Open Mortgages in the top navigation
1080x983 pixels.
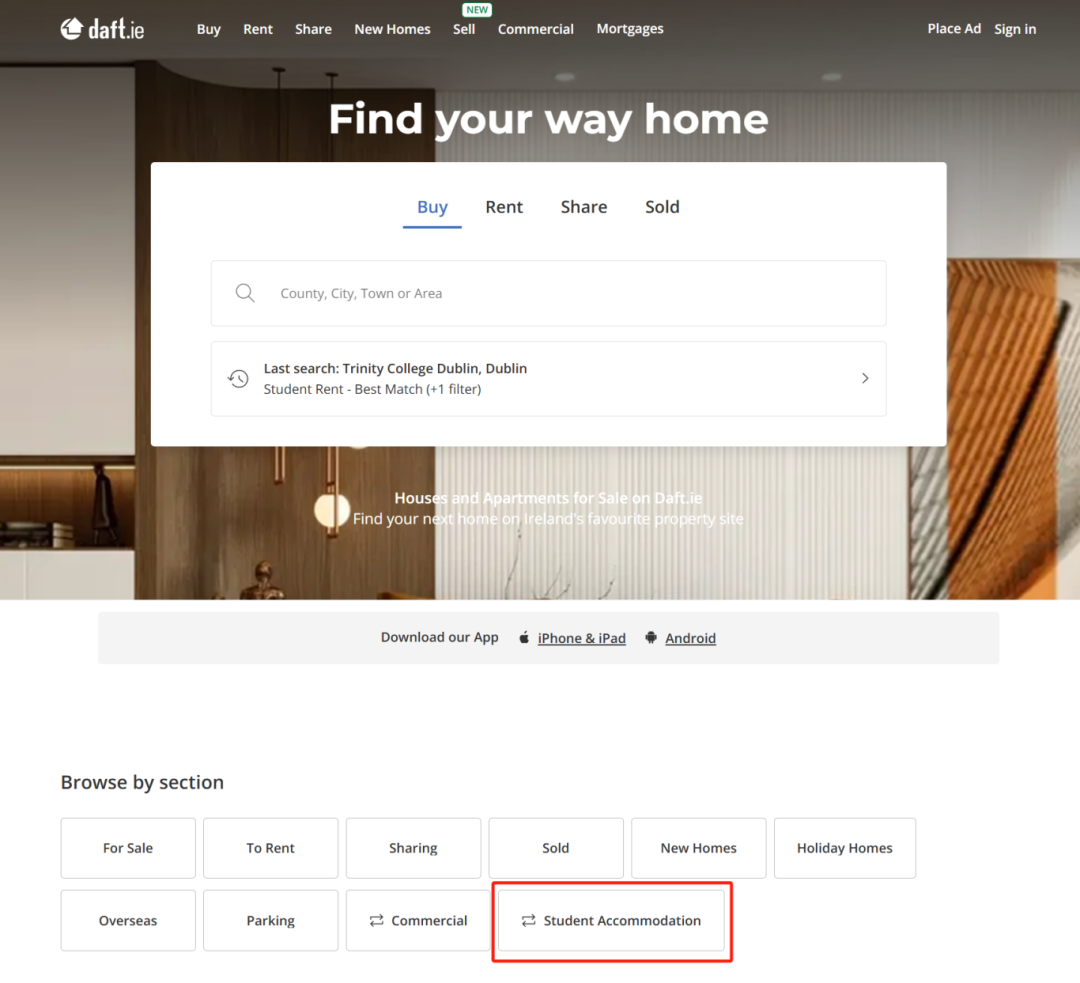tap(630, 29)
